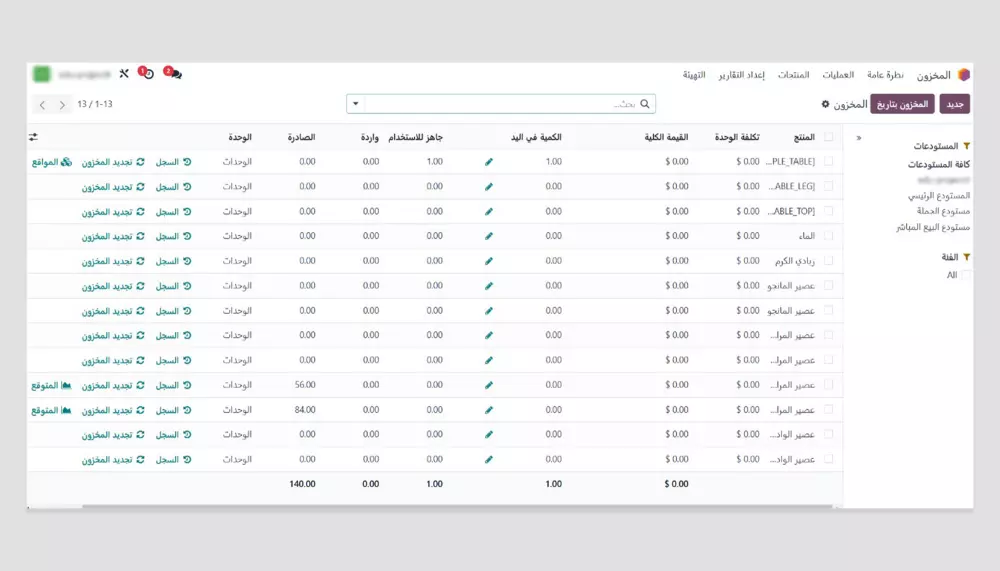1000x571 pixels.
Task: Open المتوقع forecast in the 56.00 row
Action: (51, 385)
